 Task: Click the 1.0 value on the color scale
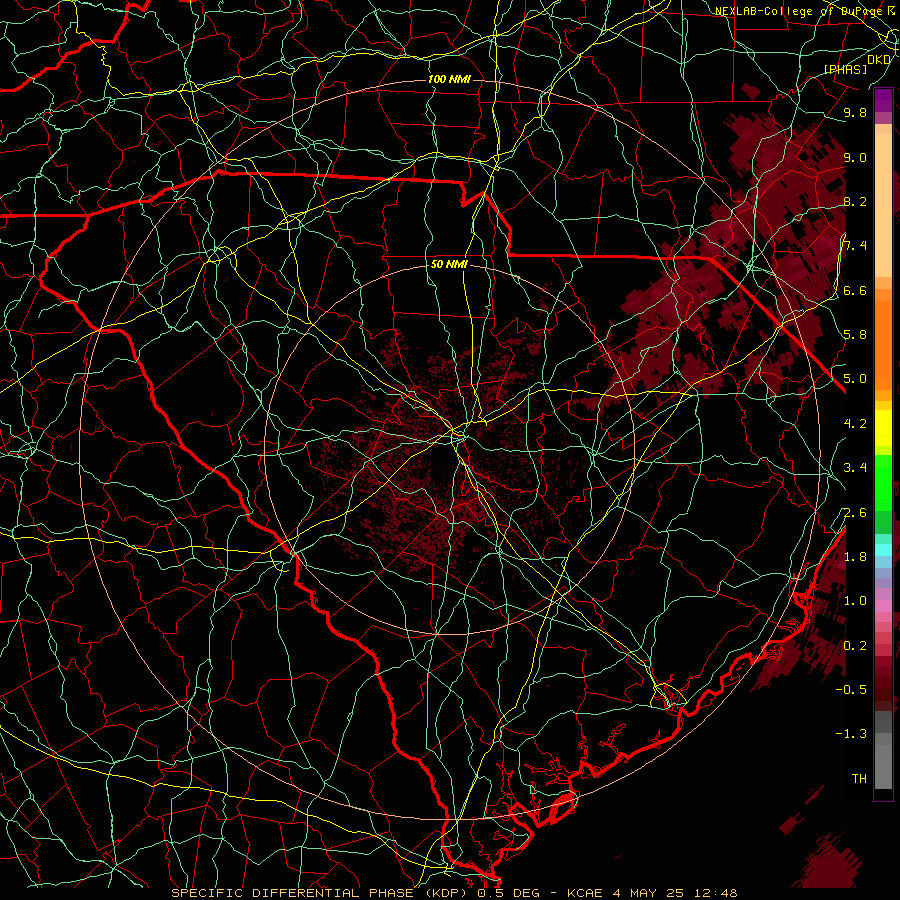point(855,601)
